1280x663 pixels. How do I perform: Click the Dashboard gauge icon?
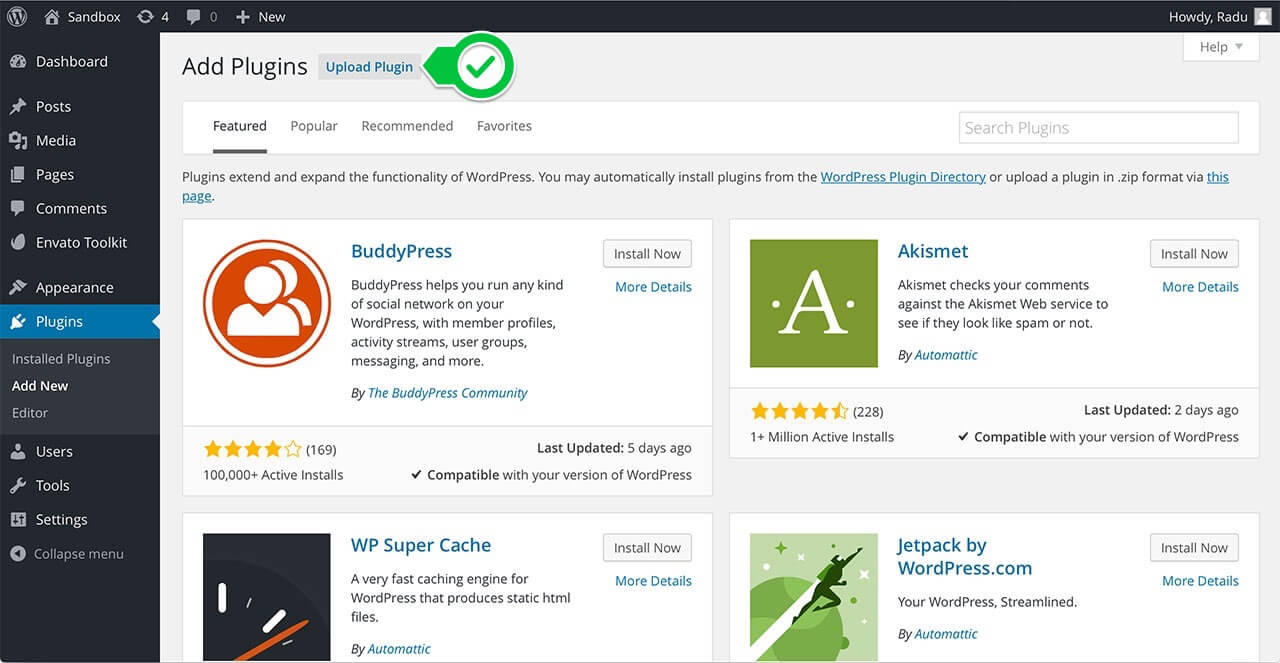pyautogui.click(x=18, y=61)
